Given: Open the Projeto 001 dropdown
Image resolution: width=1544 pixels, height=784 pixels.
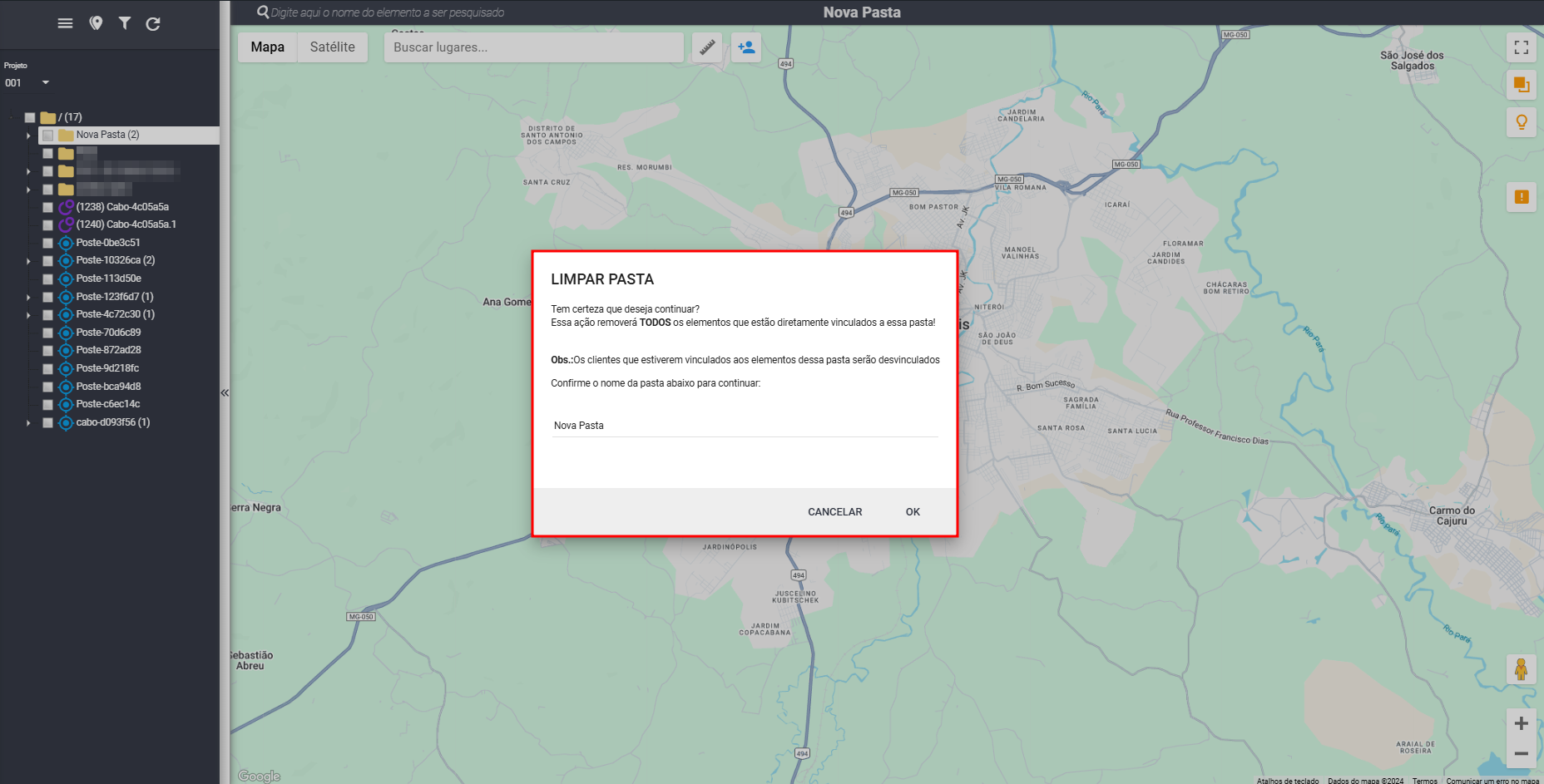Looking at the screenshot, I should 27,82.
